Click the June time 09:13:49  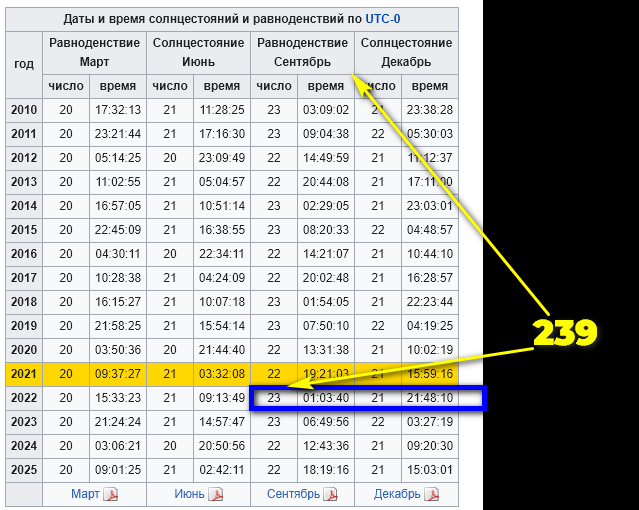222,398
